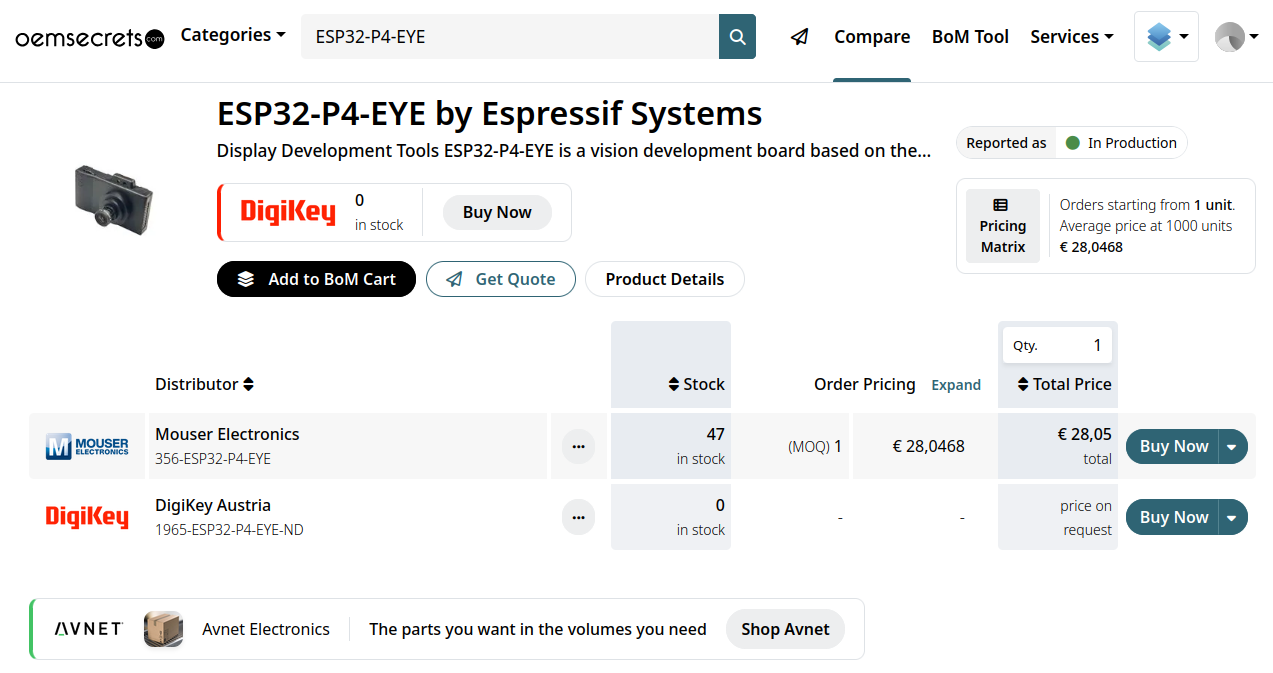The image size is (1273, 673).
Task: Click the Get Quote button
Action: tap(501, 279)
